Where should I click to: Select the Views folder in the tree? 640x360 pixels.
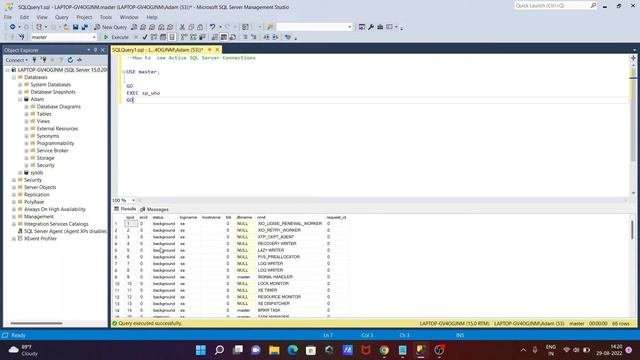pos(43,121)
